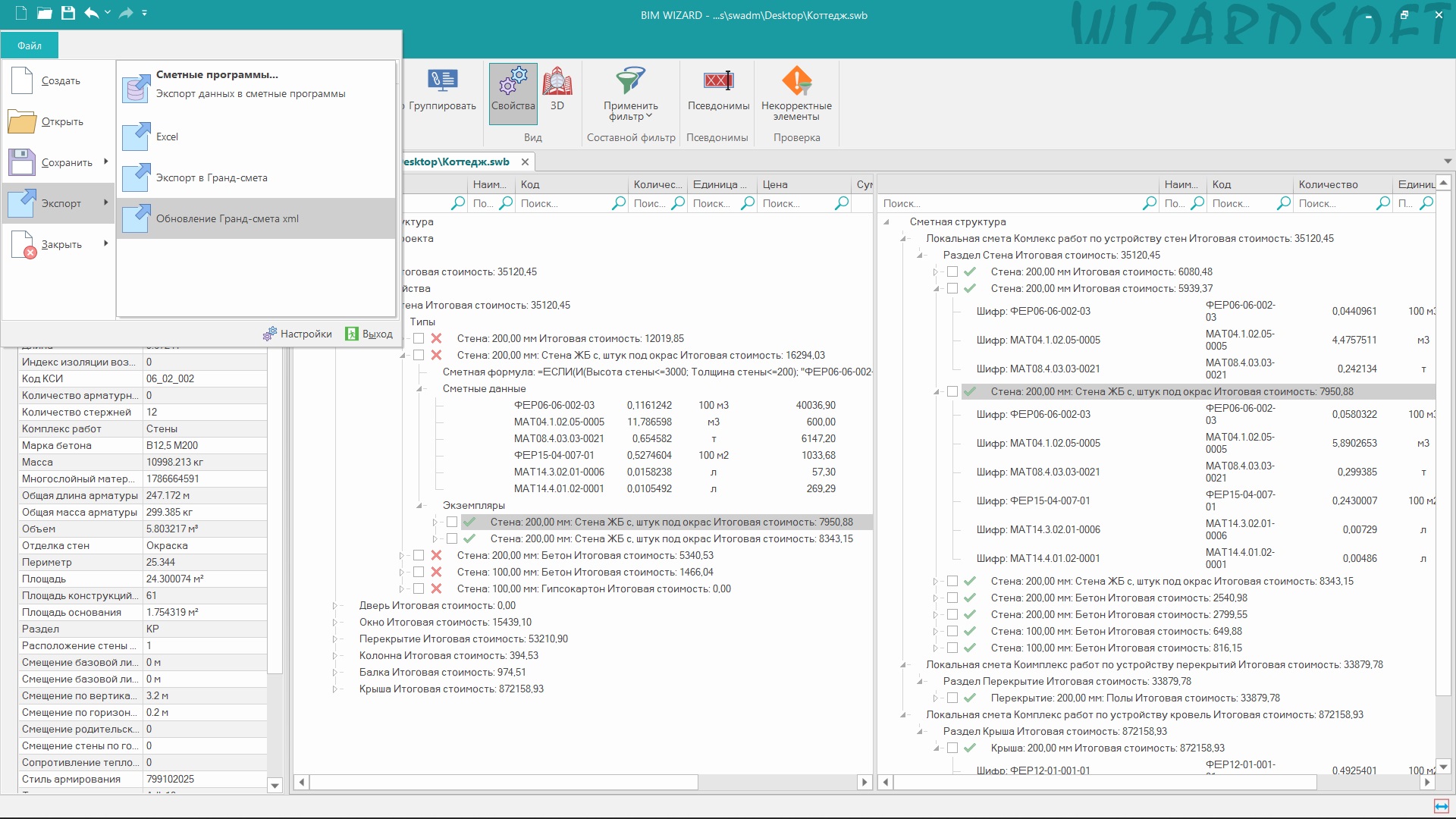This screenshot has height=819, width=1456.
Task: Click the Группировать ribbon tool
Action: 441,89
